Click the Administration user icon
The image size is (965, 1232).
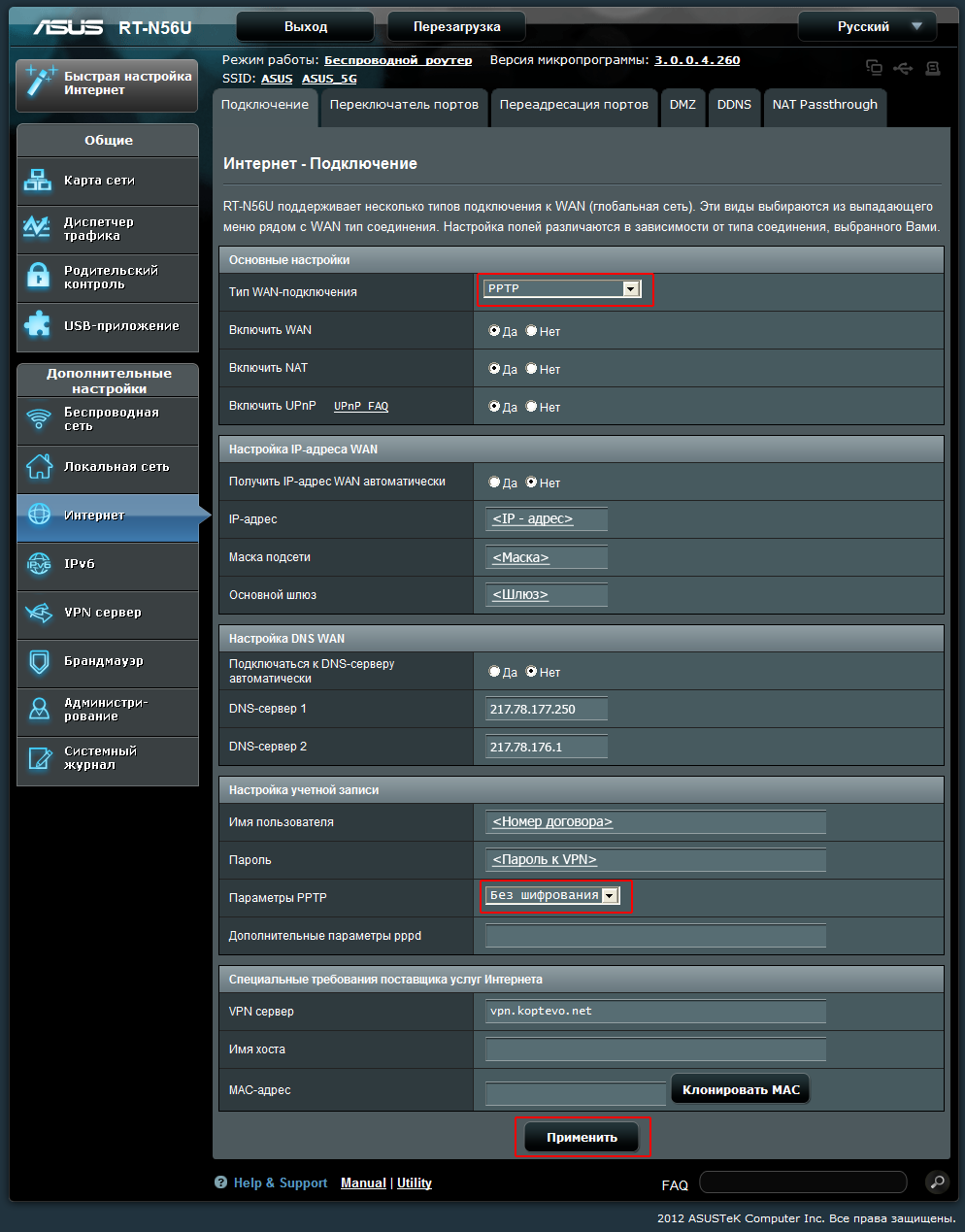[x=39, y=709]
